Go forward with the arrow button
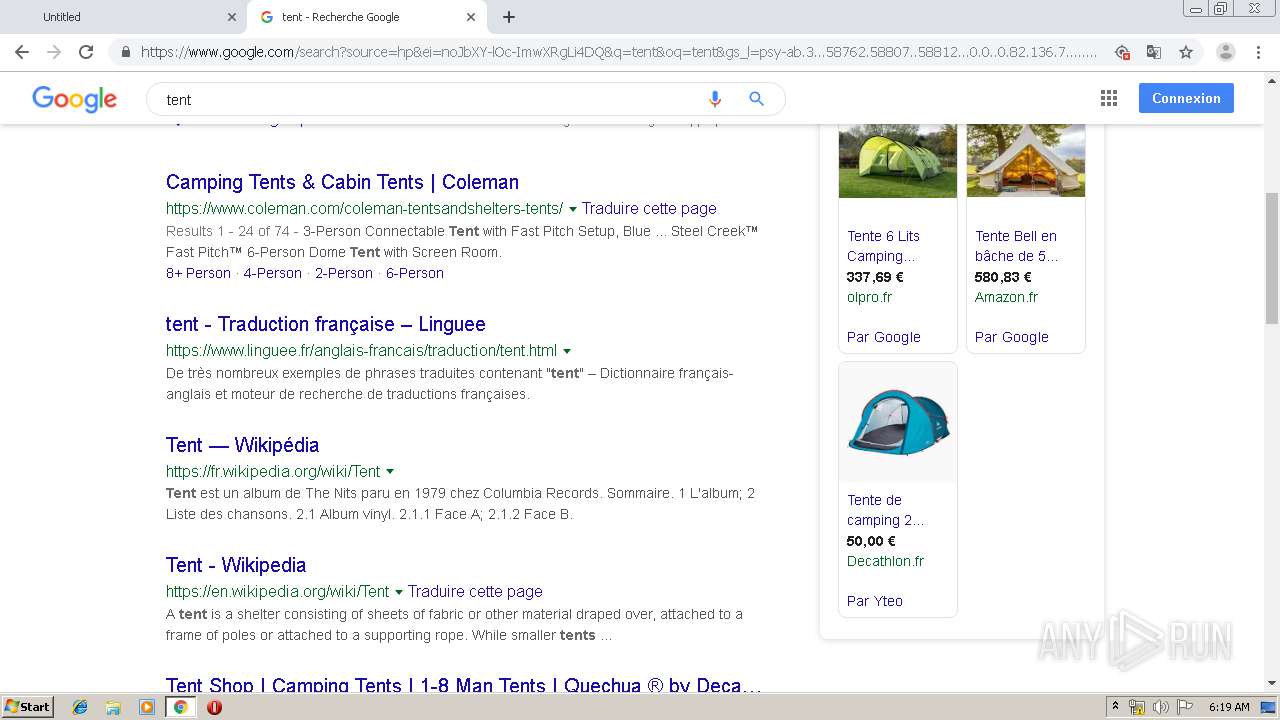Screen dimensions: 1280x720 54,52
